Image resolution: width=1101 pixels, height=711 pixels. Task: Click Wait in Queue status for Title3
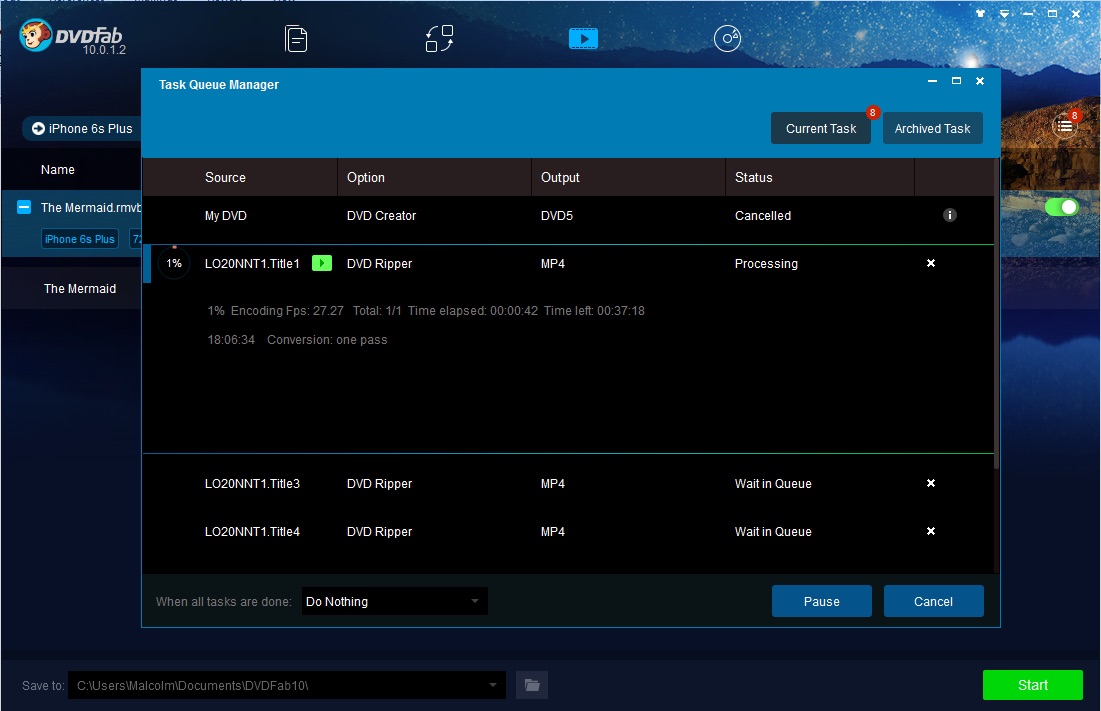coord(773,484)
